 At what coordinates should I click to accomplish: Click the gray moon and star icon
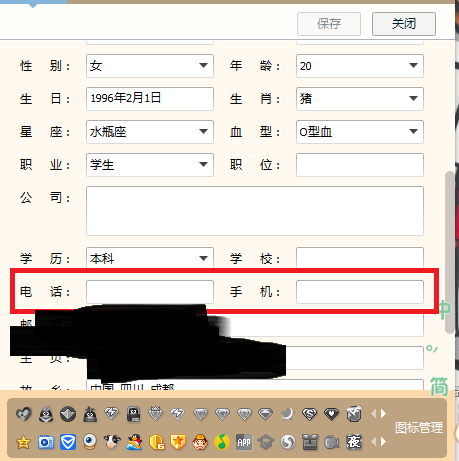point(288,414)
